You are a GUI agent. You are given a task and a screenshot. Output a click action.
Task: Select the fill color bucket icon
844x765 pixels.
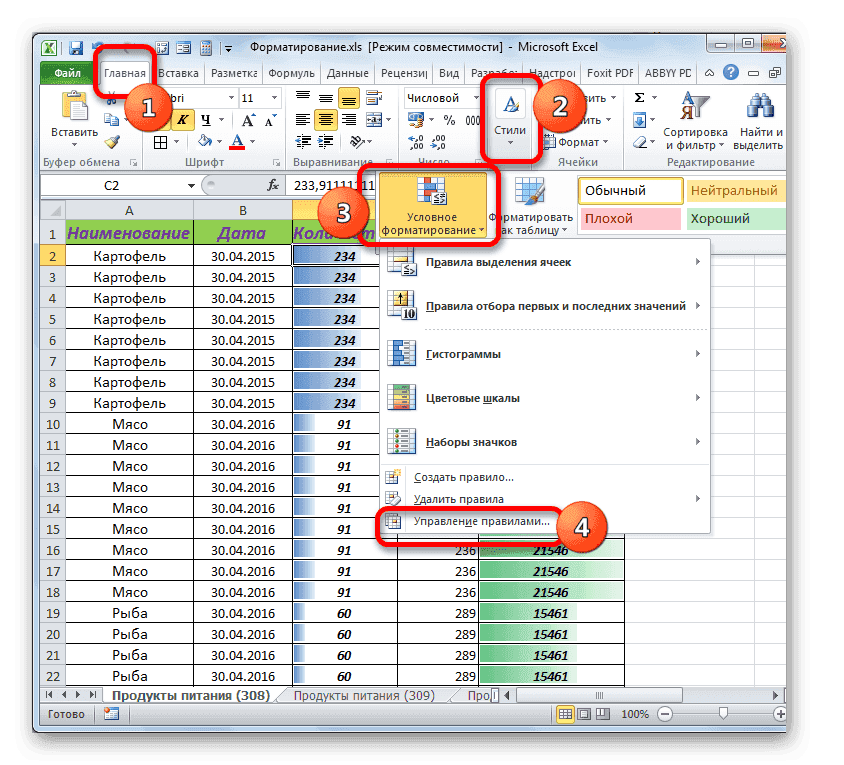pos(204,140)
